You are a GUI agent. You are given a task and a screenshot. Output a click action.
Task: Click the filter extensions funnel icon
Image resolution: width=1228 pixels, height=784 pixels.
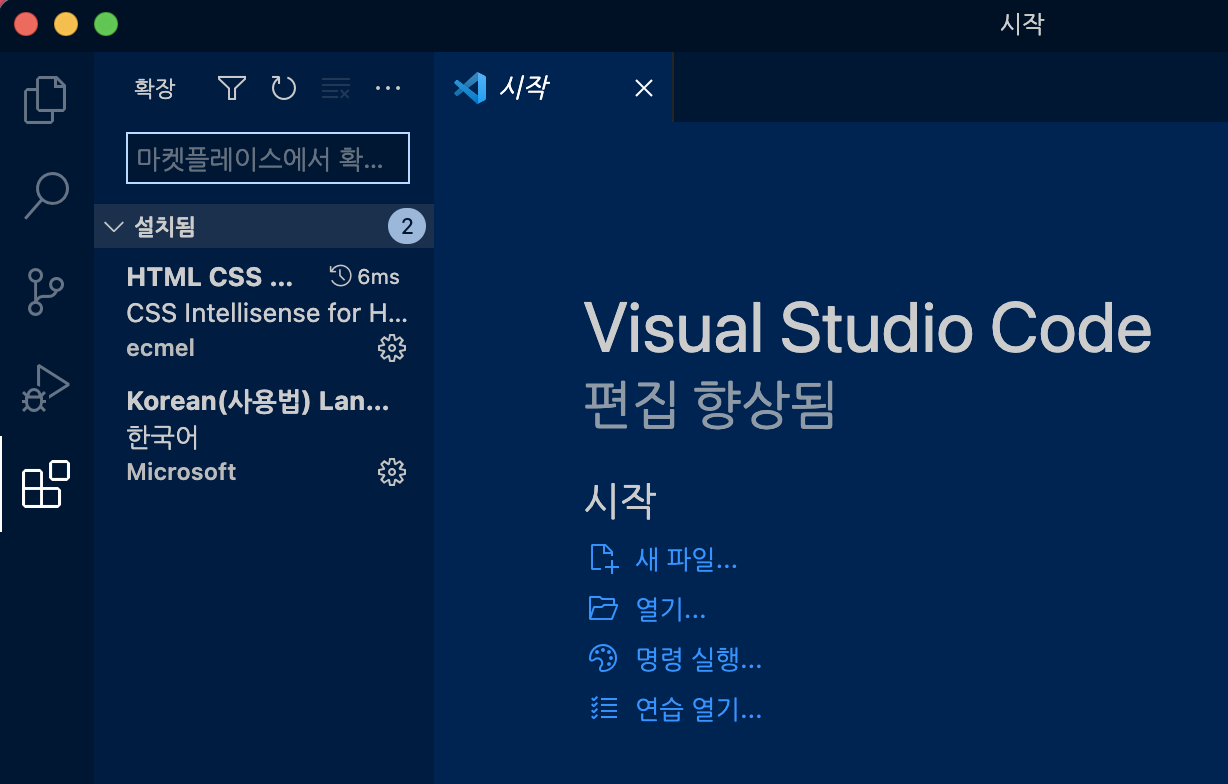232,88
